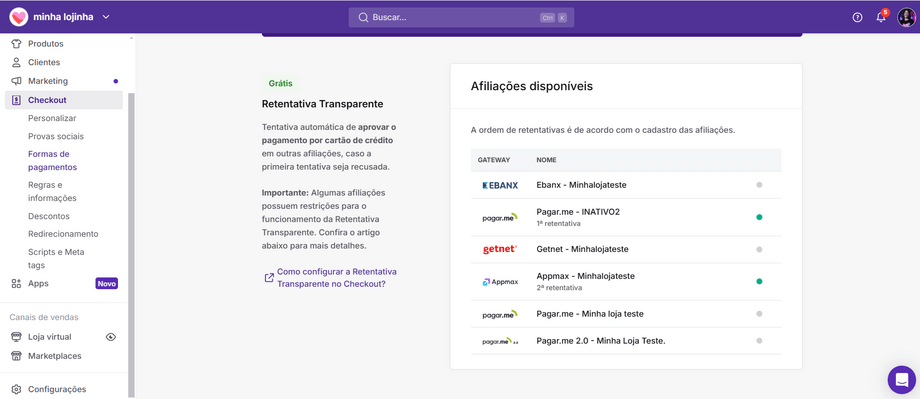Click the Ebanx gateway logo
The image size is (920, 399).
tap(500, 185)
